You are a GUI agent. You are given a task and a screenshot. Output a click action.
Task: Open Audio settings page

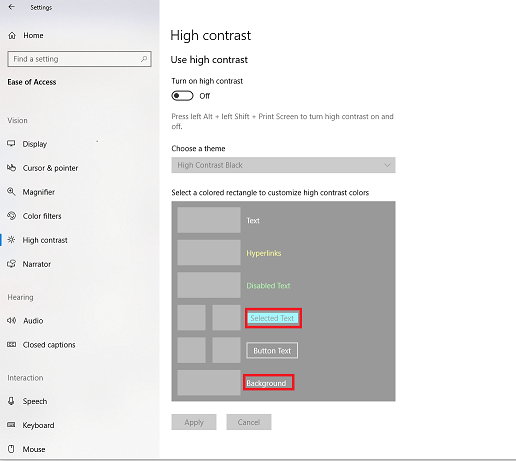(33, 321)
